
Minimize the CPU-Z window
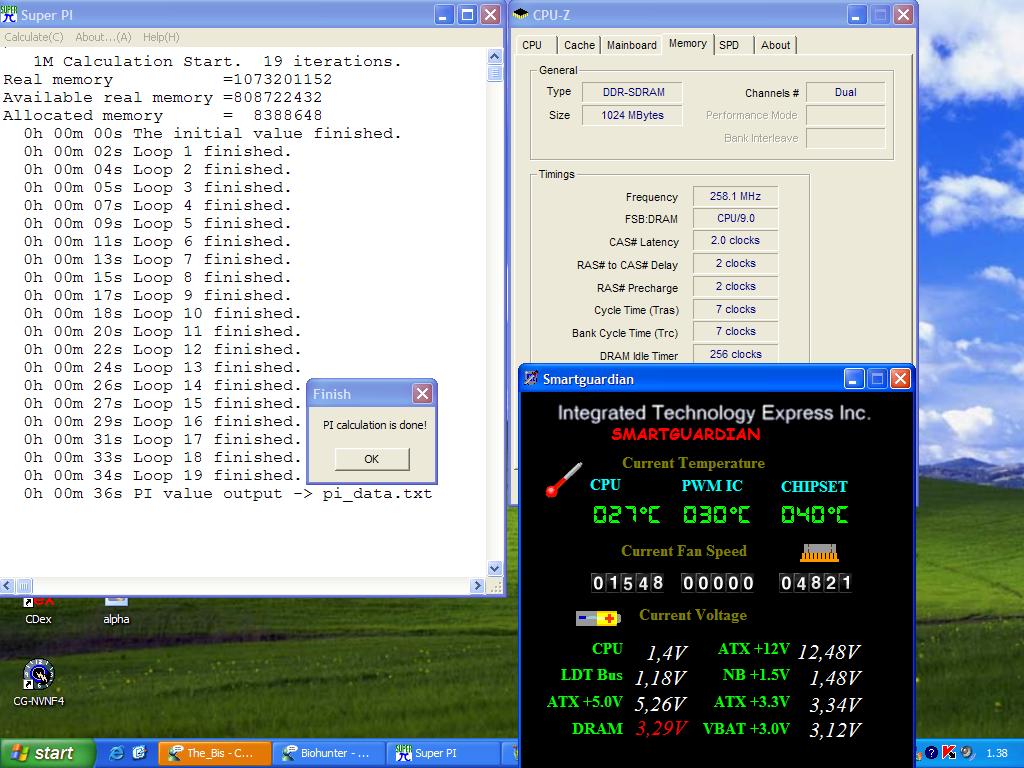(857, 14)
